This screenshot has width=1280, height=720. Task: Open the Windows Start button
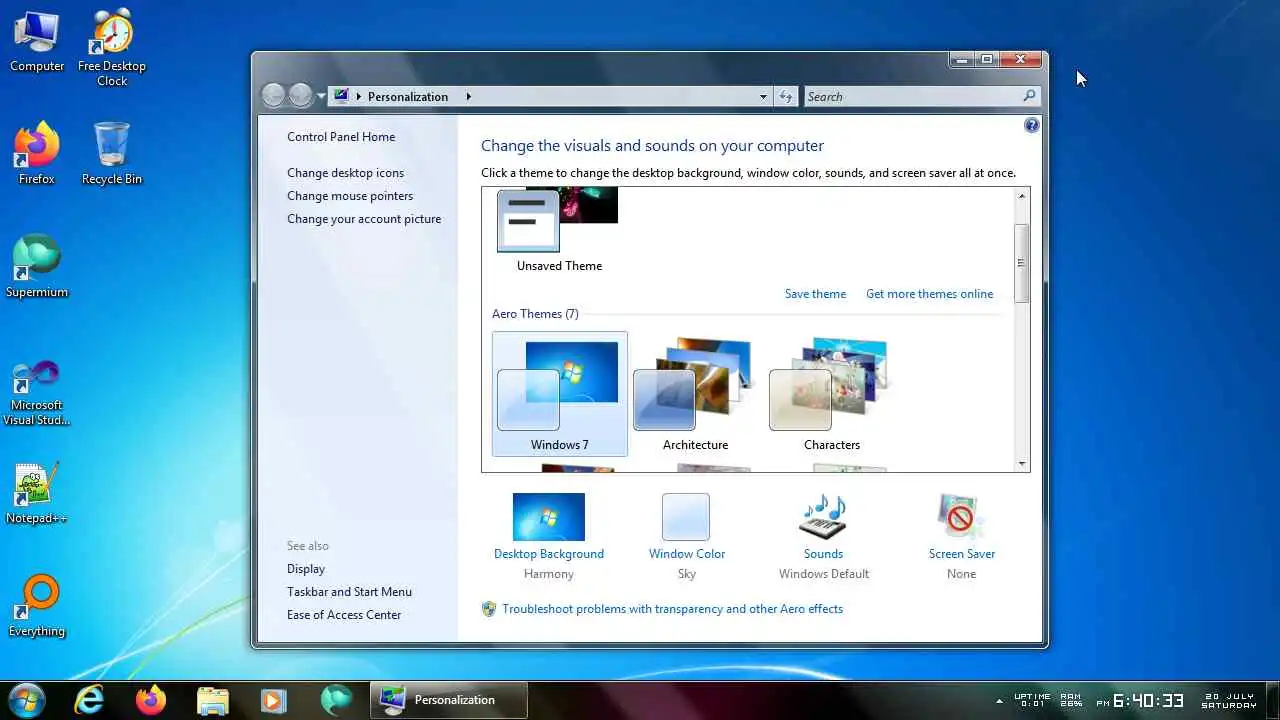click(26, 700)
